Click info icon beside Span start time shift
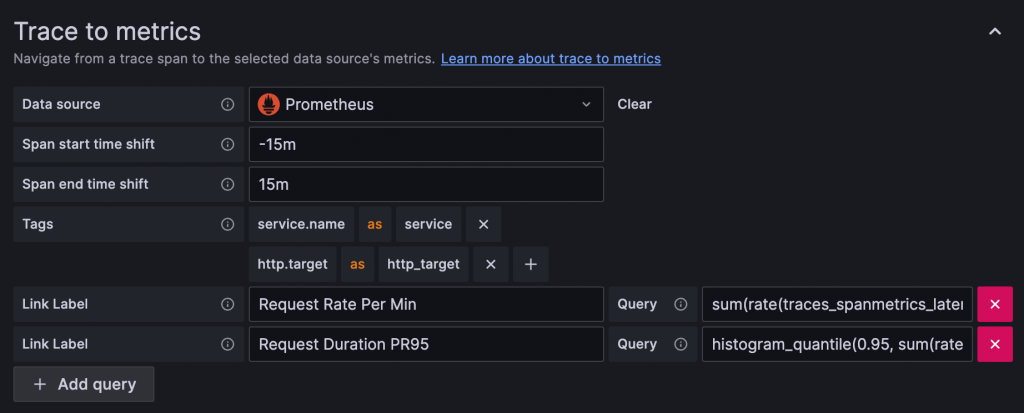 [227, 144]
